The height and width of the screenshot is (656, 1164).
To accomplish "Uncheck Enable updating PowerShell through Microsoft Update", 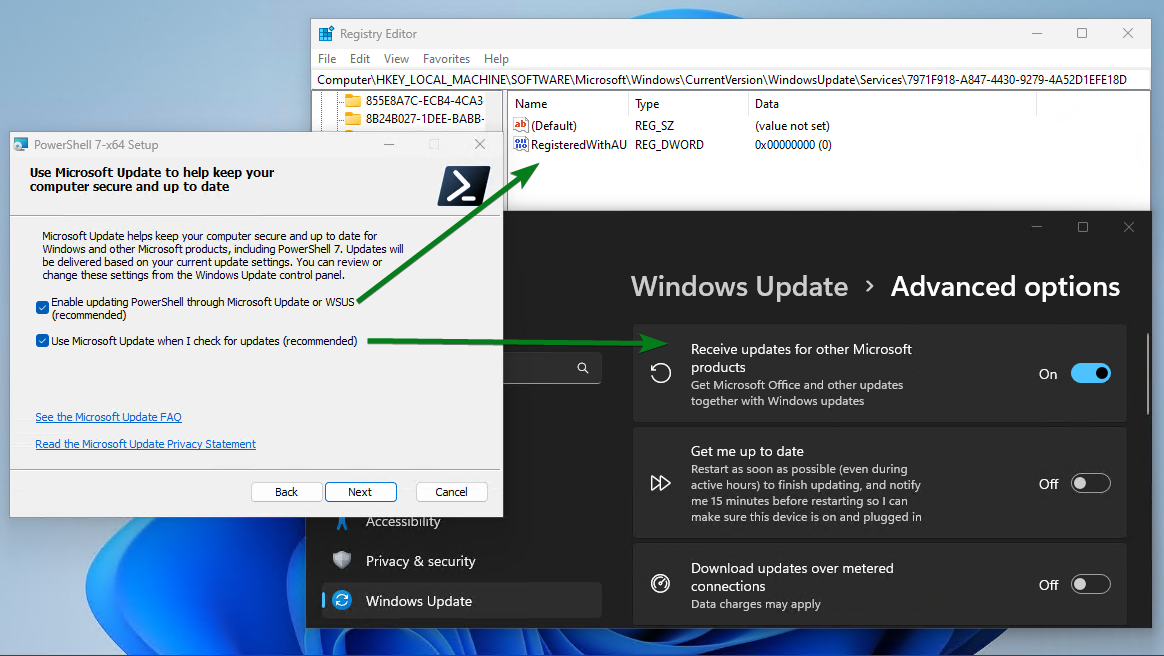I will point(42,307).
